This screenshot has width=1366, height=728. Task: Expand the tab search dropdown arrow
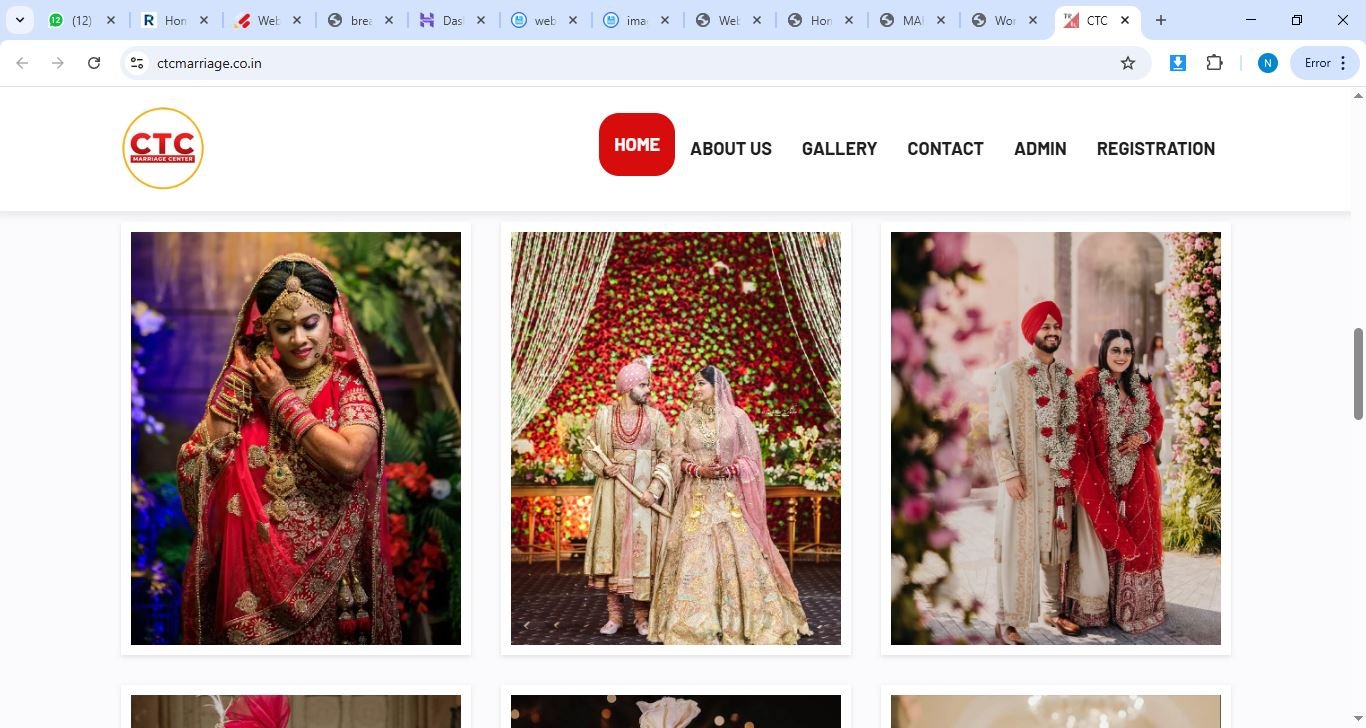point(19,20)
